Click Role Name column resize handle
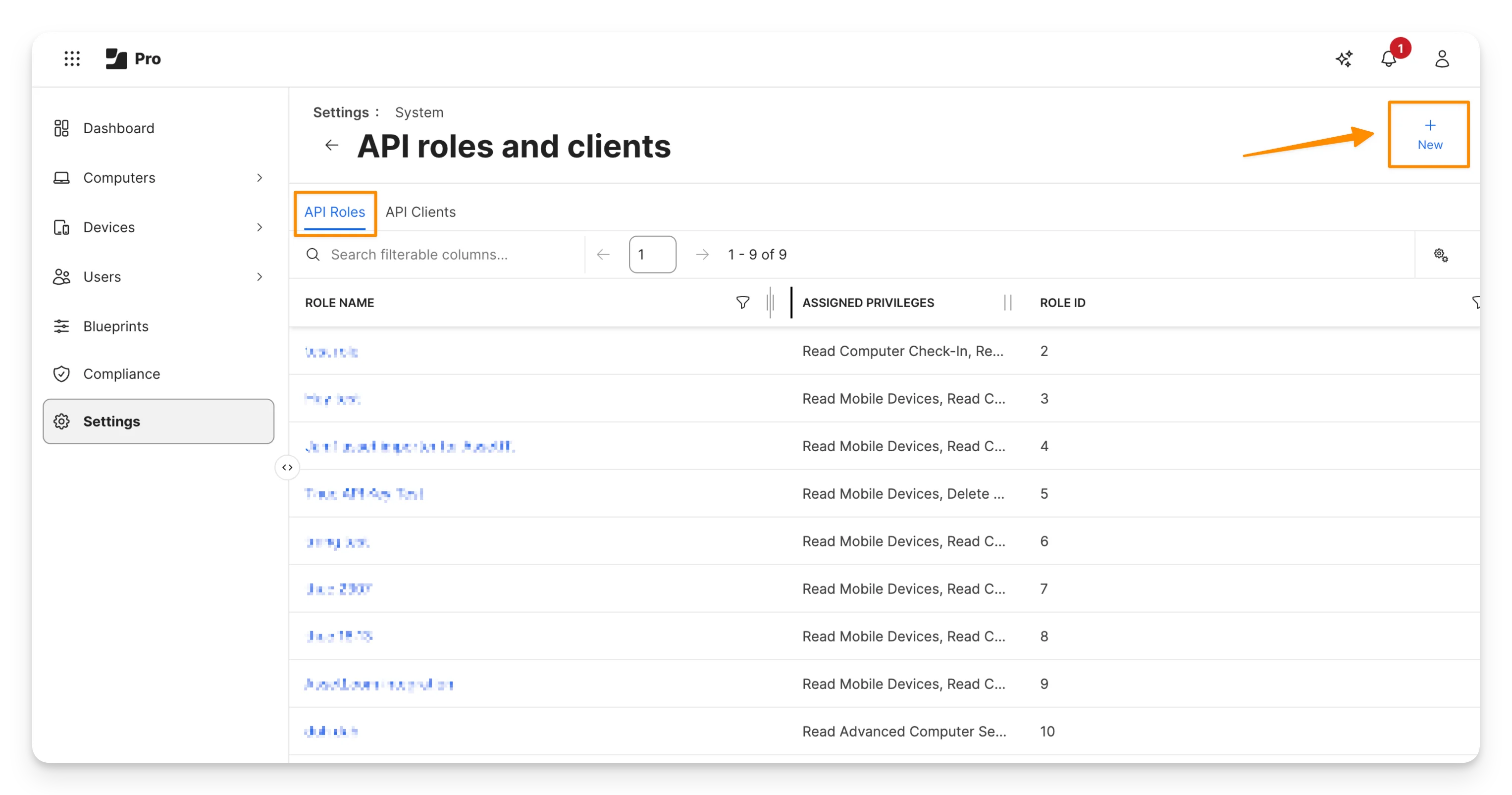1512x795 pixels. point(770,302)
